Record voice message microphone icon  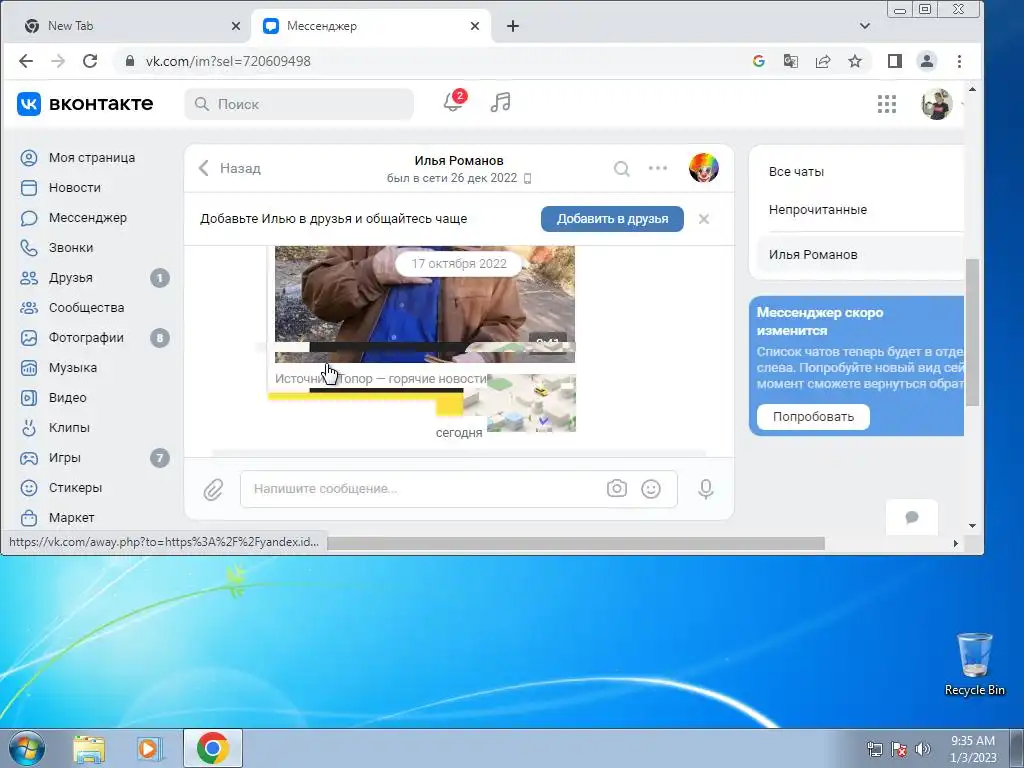[705, 489]
